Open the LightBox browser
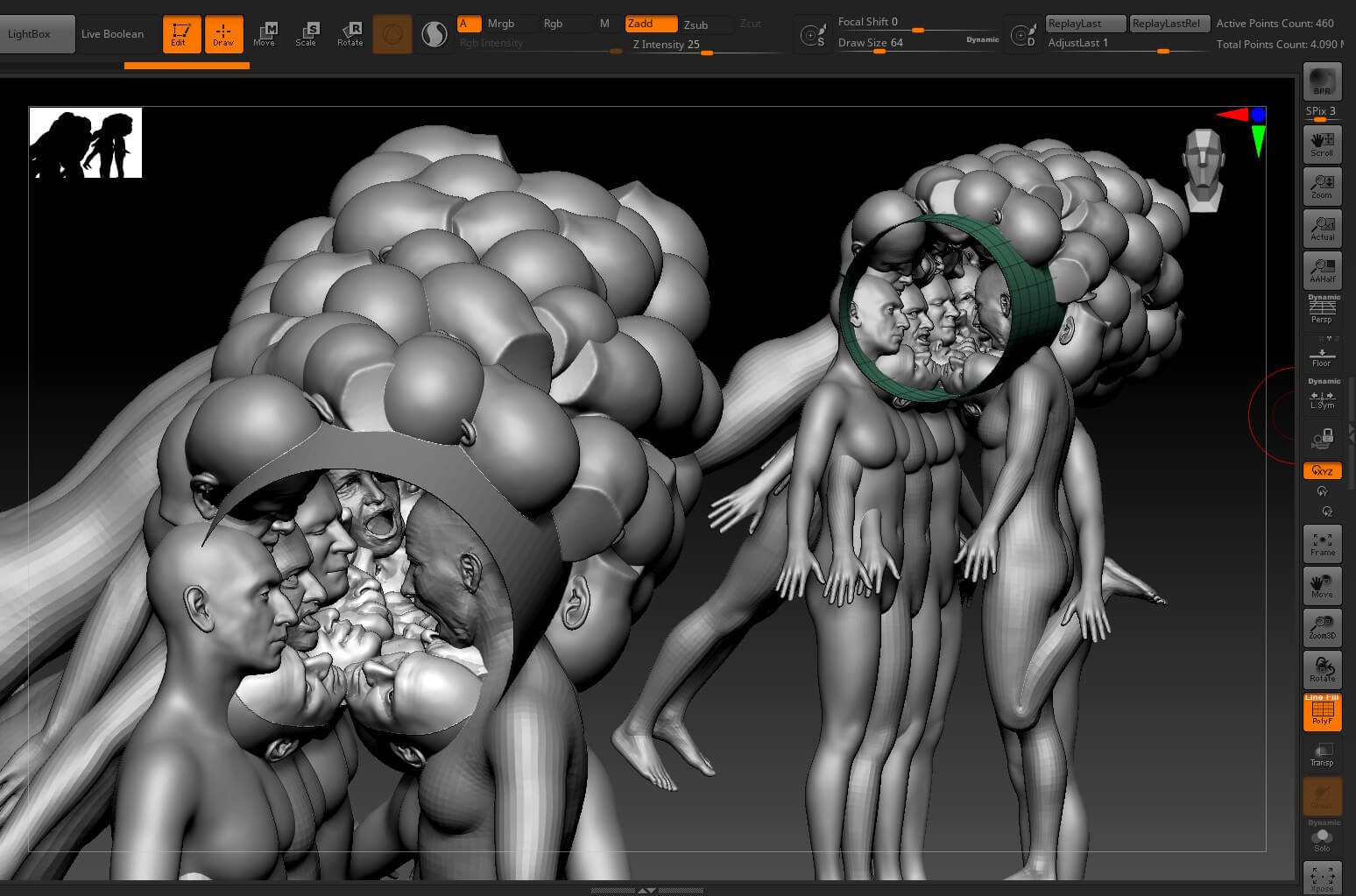The height and width of the screenshot is (896, 1356). click(37, 34)
